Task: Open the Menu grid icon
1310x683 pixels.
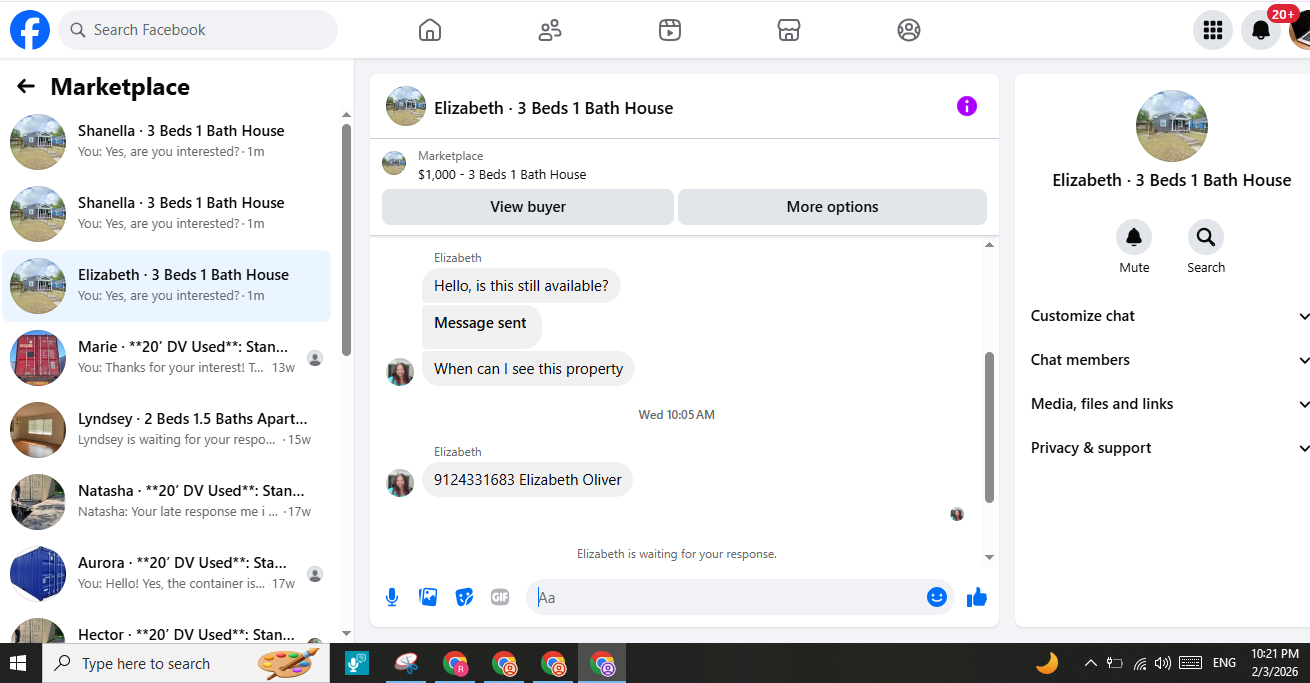Action: [x=1213, y=30]
